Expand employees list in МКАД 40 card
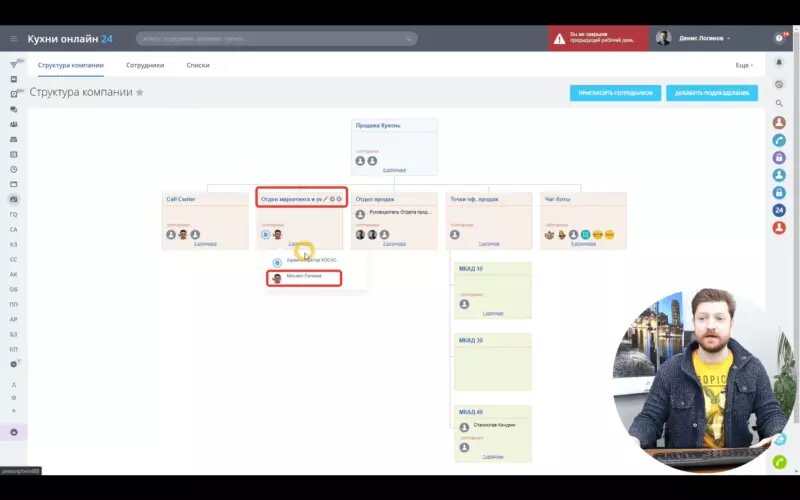Viewport: 800px width, 500px height. click(x=493, y=457)
